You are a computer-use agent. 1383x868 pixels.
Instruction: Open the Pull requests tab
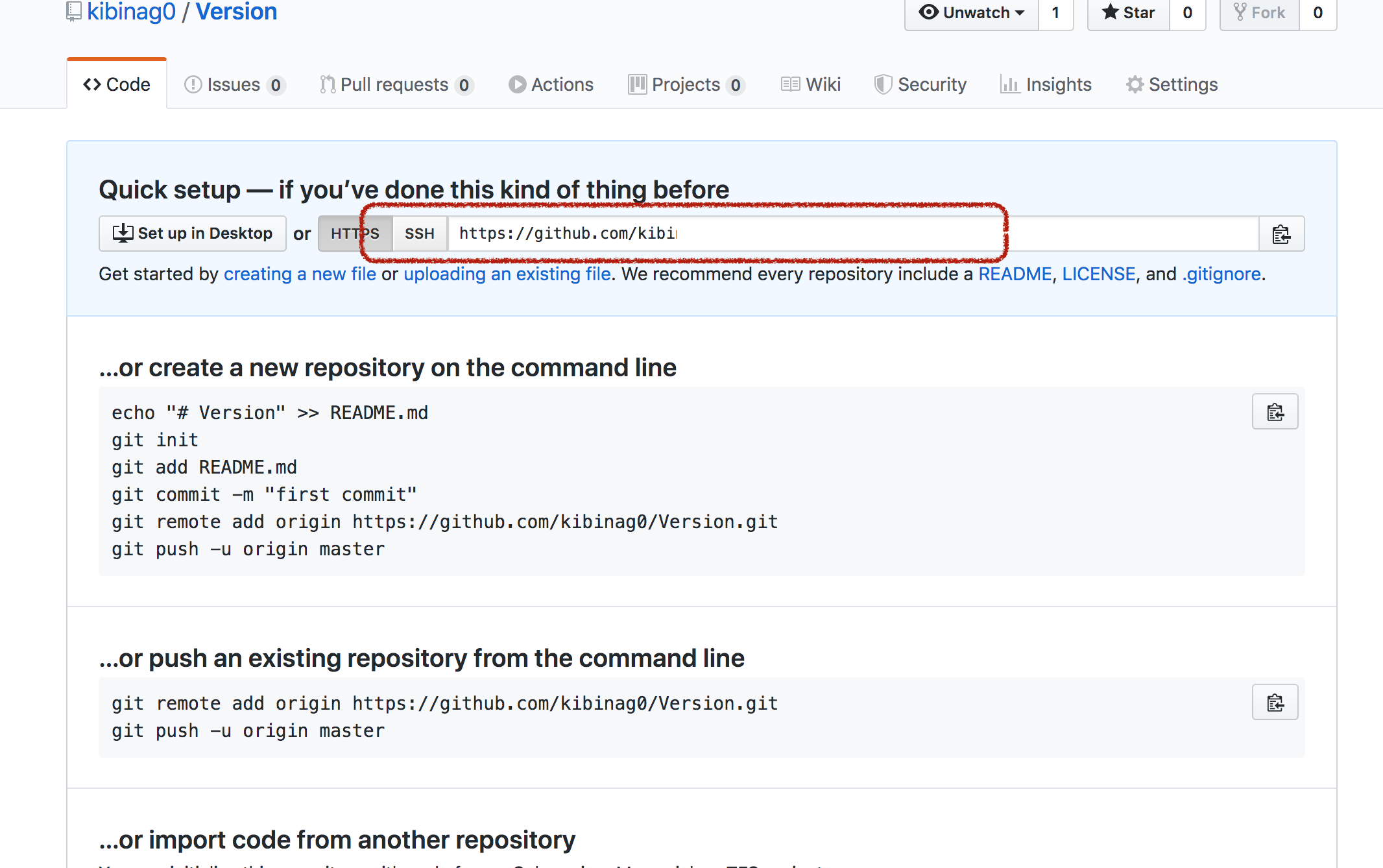click(397, 84)
